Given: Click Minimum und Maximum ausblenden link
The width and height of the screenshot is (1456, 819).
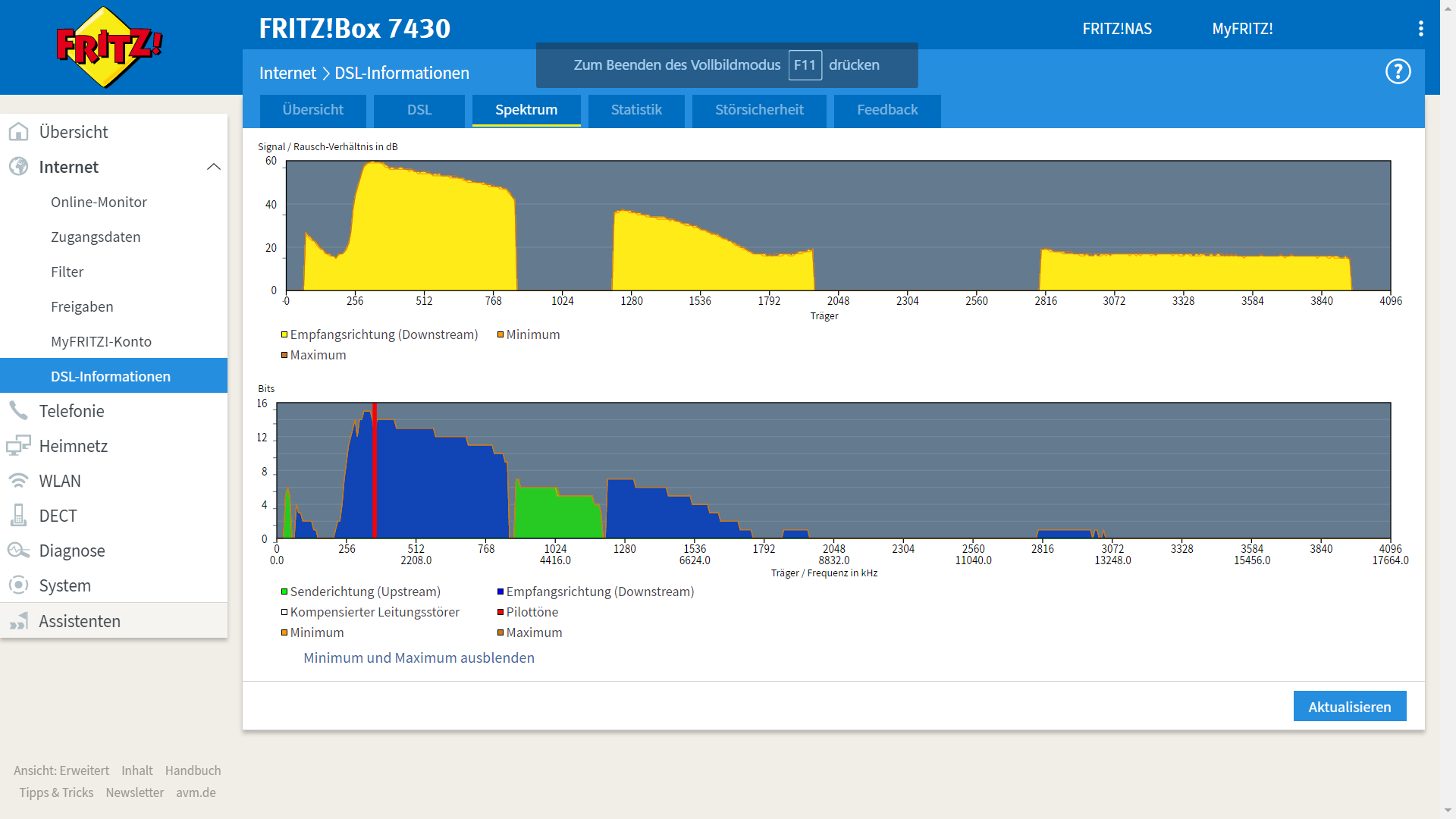Looking at the screenshot, I should click(x=419, y=658).
